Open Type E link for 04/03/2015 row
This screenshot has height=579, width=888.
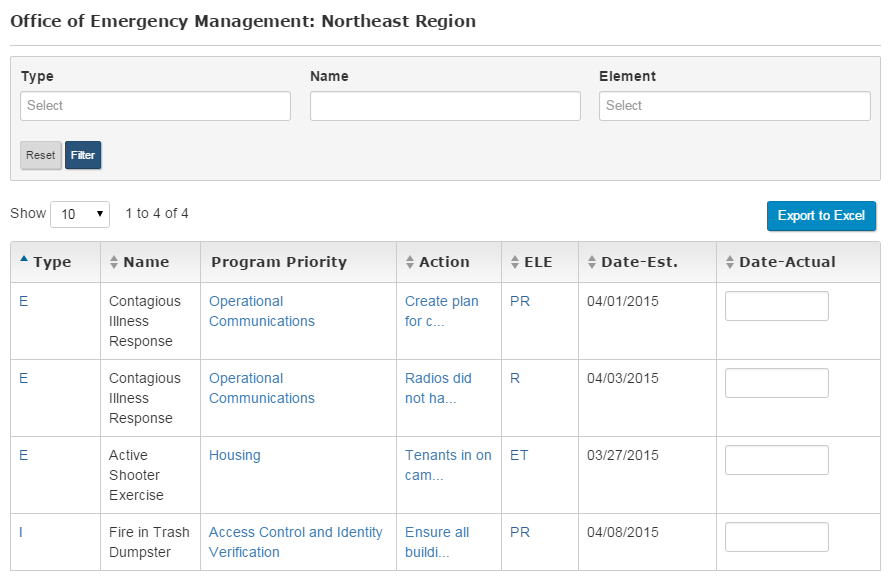(23, 378)
